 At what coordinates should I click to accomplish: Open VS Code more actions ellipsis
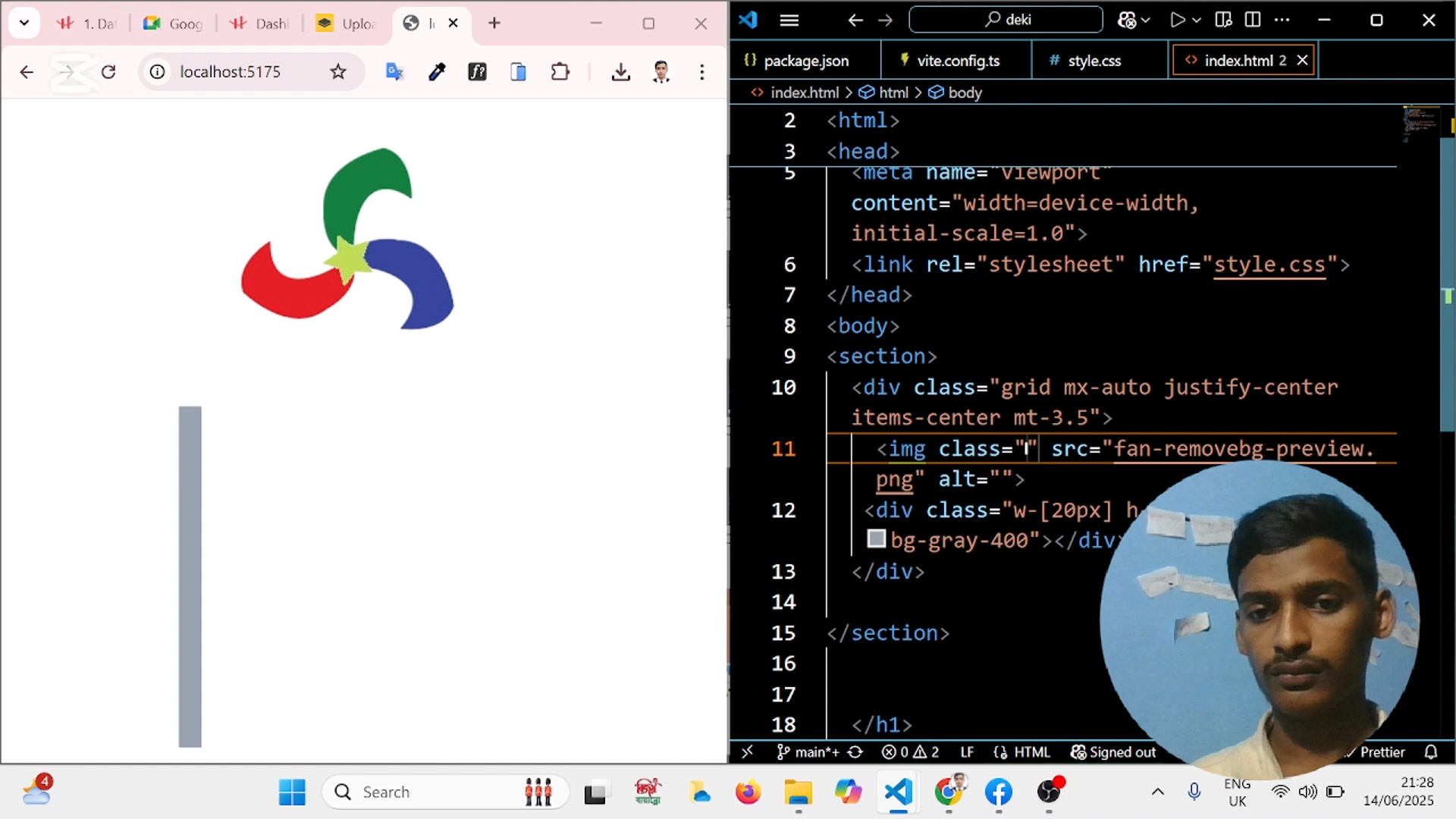click(1282, 20)
